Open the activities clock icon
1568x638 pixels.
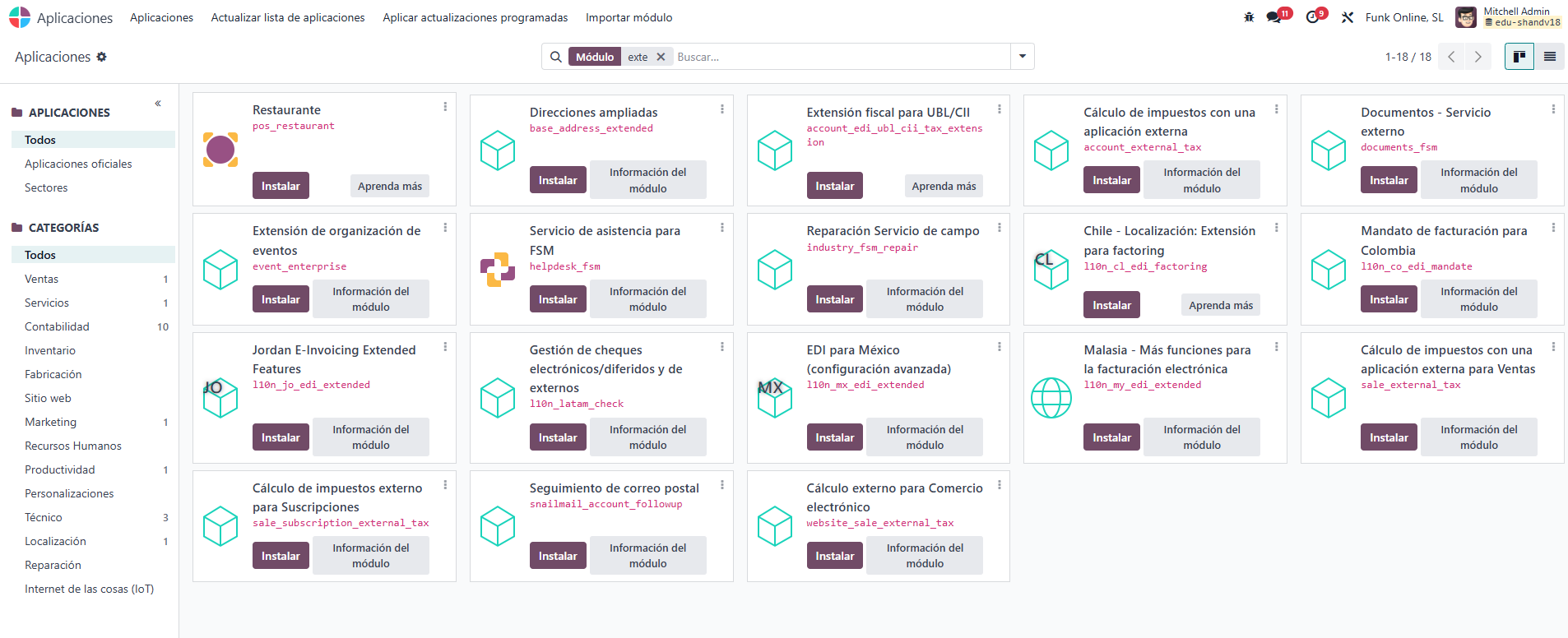[x=1312, y=17]
